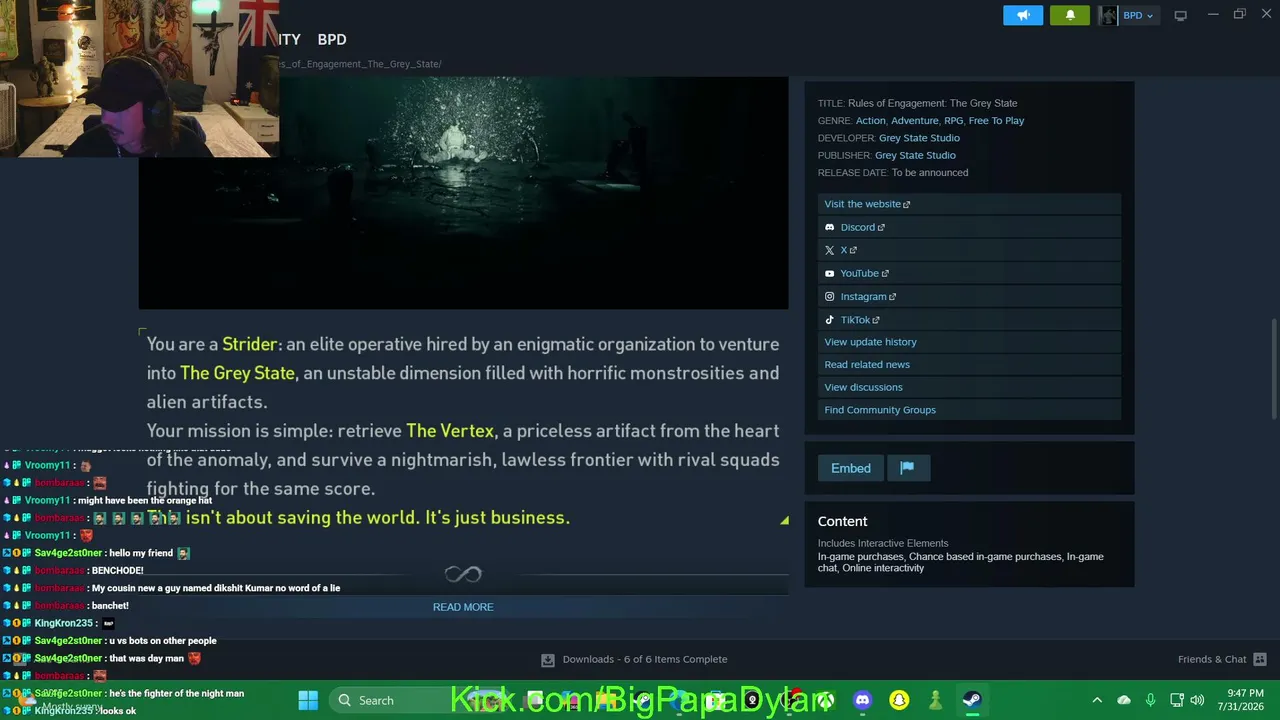The width and height of the screenshot is (1280, 720).
Task: Open the Windows Start menu
Action: 308,700
